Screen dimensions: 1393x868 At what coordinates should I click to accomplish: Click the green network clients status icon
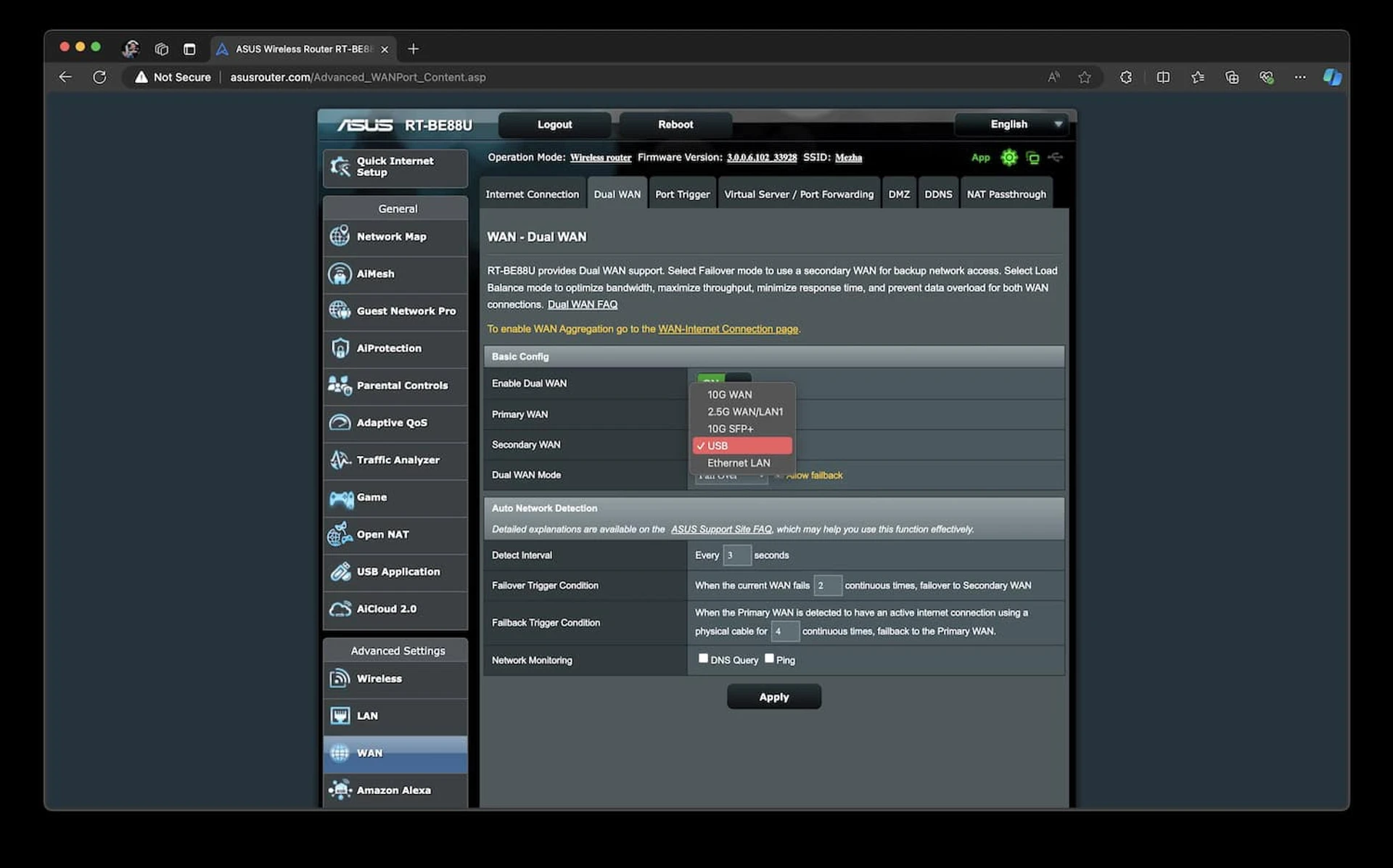click(x=1032, y=157)
